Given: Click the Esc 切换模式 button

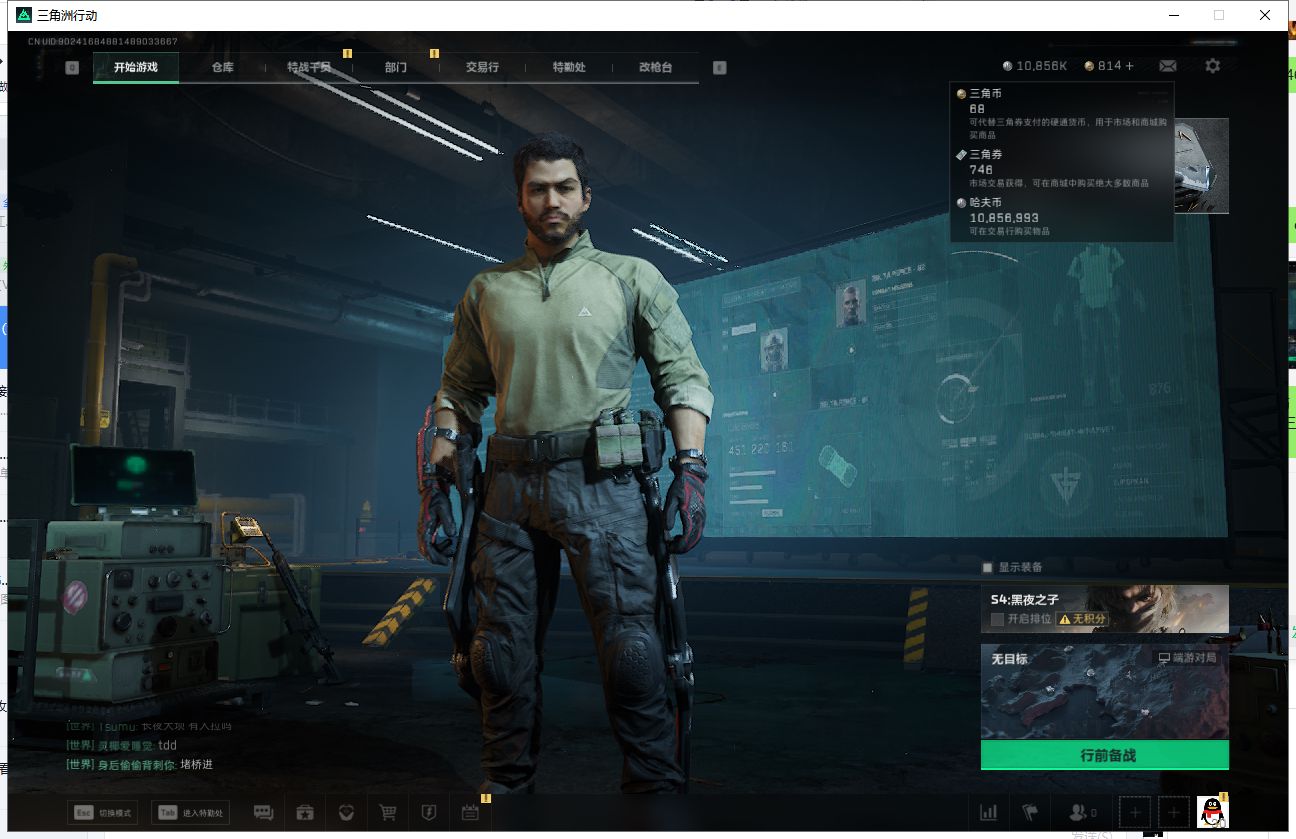Looking at the screenshot, I should tap(102, 813).
